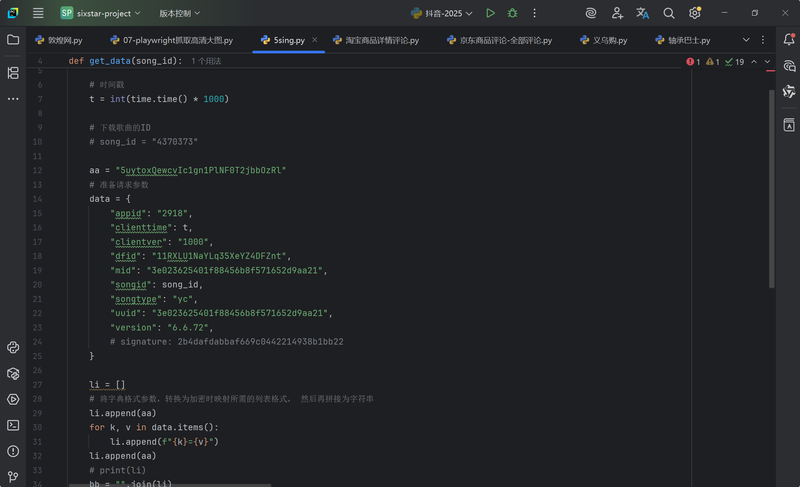Click the "dfid" key on line 18
Image resolution: width=800 pixels, height=487 pixels.
pyautogui.click(x=126, y=256)
